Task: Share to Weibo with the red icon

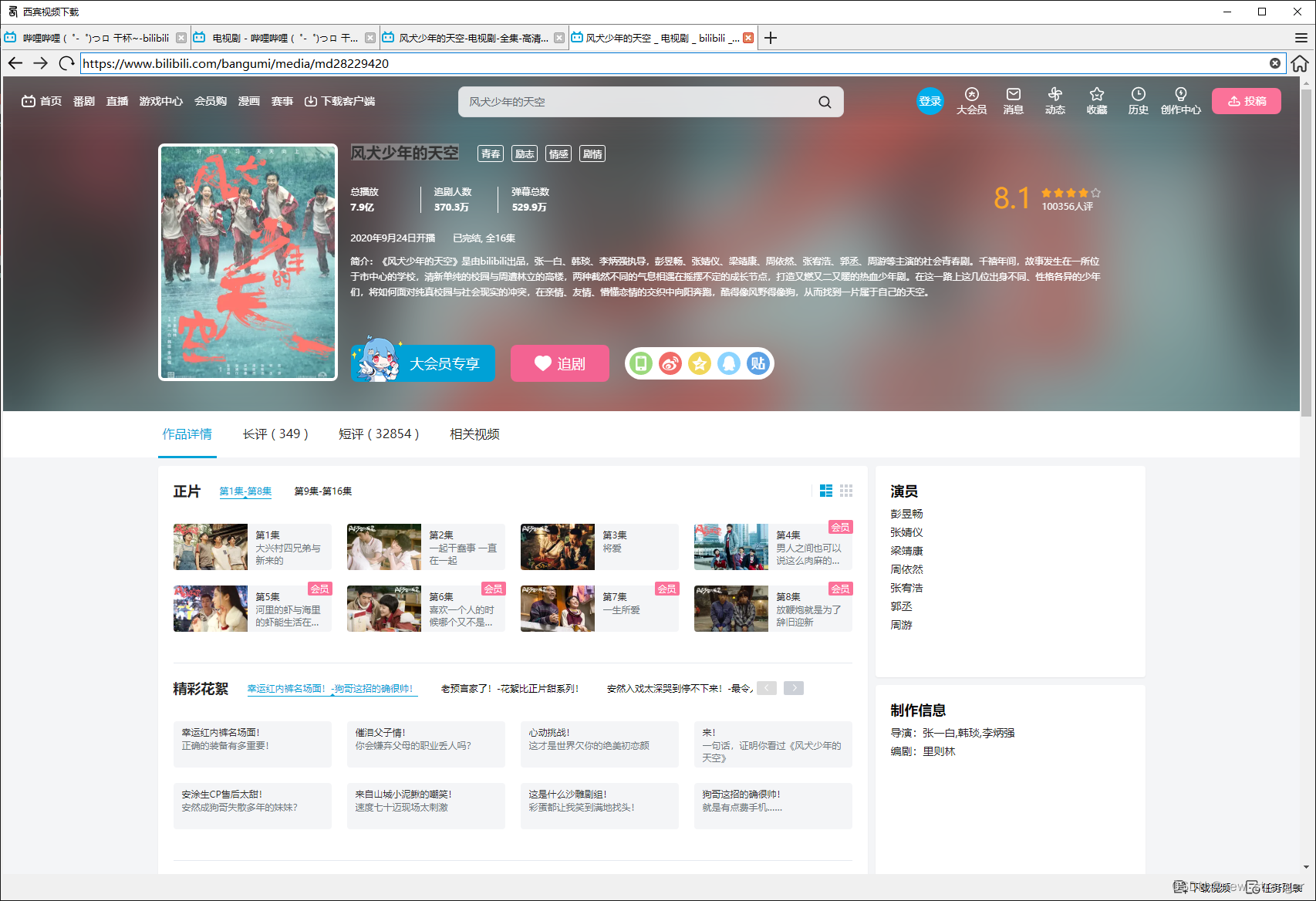Action: (670, 363)
